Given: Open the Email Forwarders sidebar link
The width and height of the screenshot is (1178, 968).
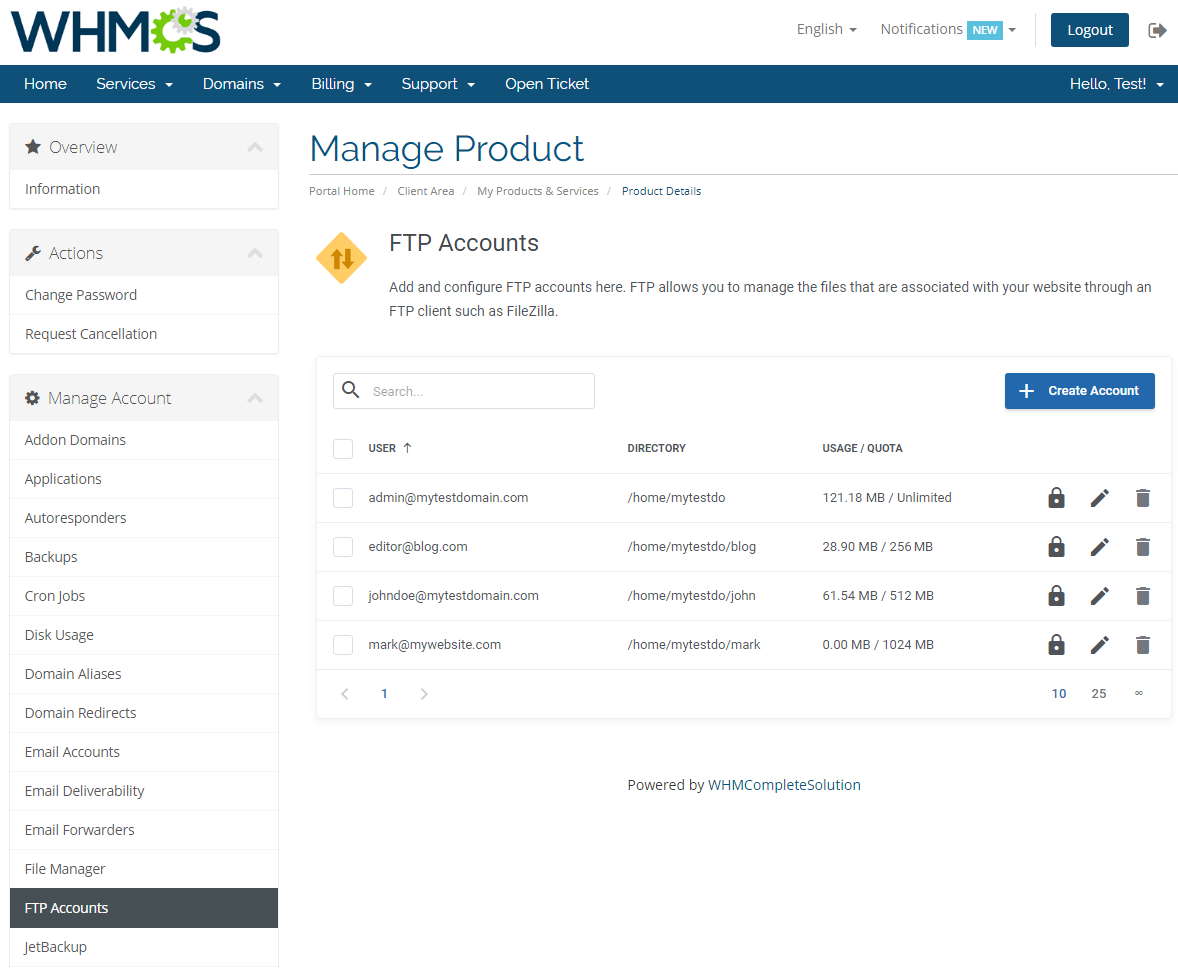Looking at the screenshot, I should [x=79, y=829].
